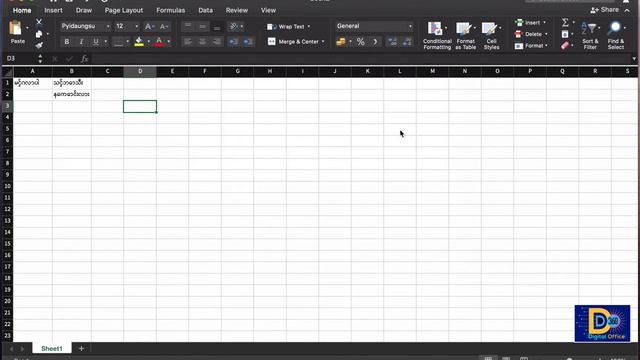Add new sheet with plus button
Screen dimensions: 640x360
pyautogui.click(x=81, y=349)
